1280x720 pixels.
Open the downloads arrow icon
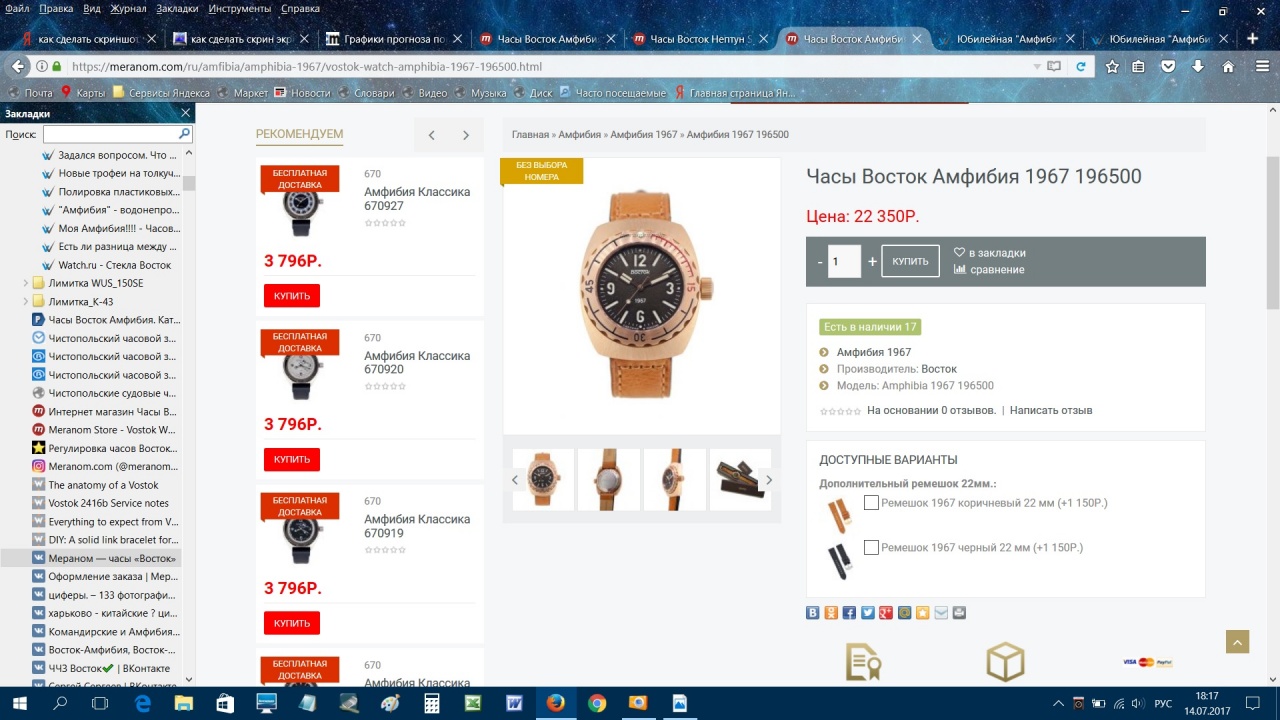(1198, 67)
